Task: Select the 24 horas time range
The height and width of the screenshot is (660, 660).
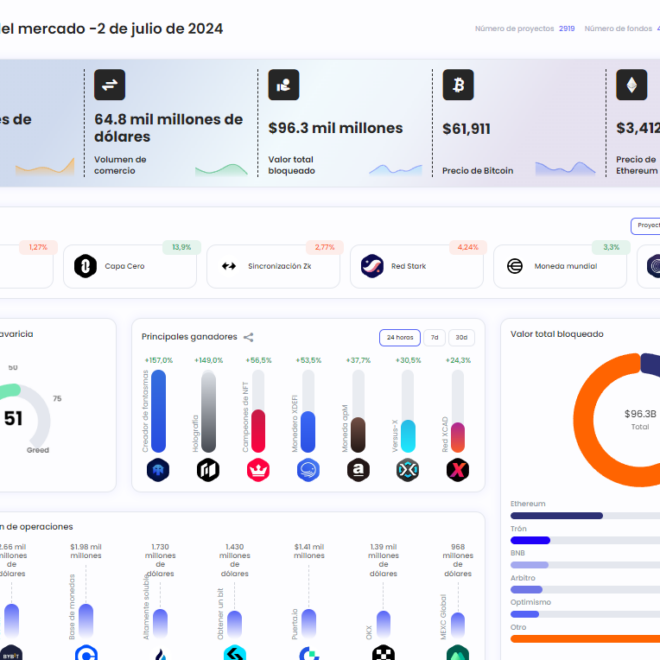Action: pyautogui.click(x=399, y=337)
